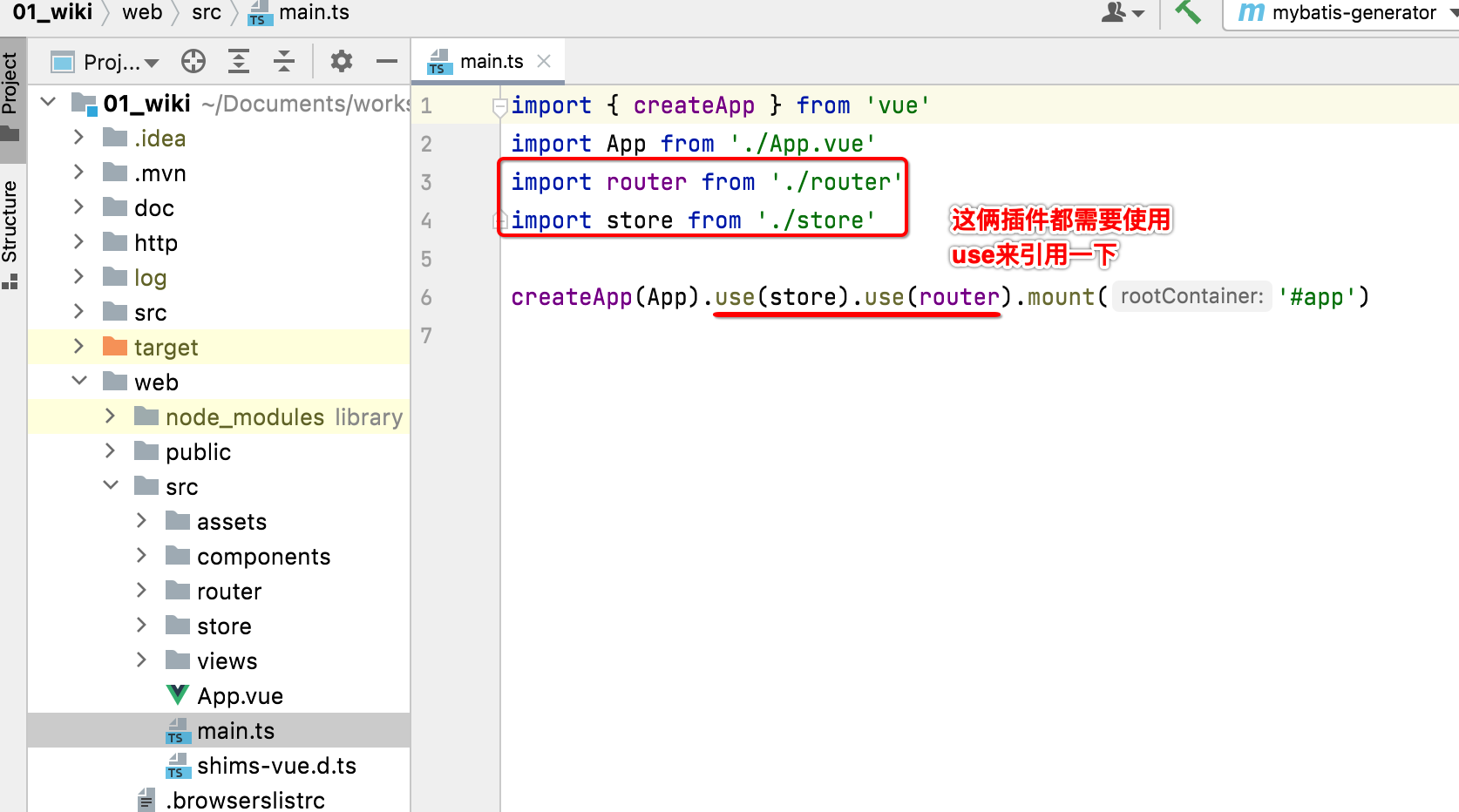Image resolution: width=1459 pixels, height=812 pixels.
Task: Click the Build hammer icon
Action: [1187, 12]
